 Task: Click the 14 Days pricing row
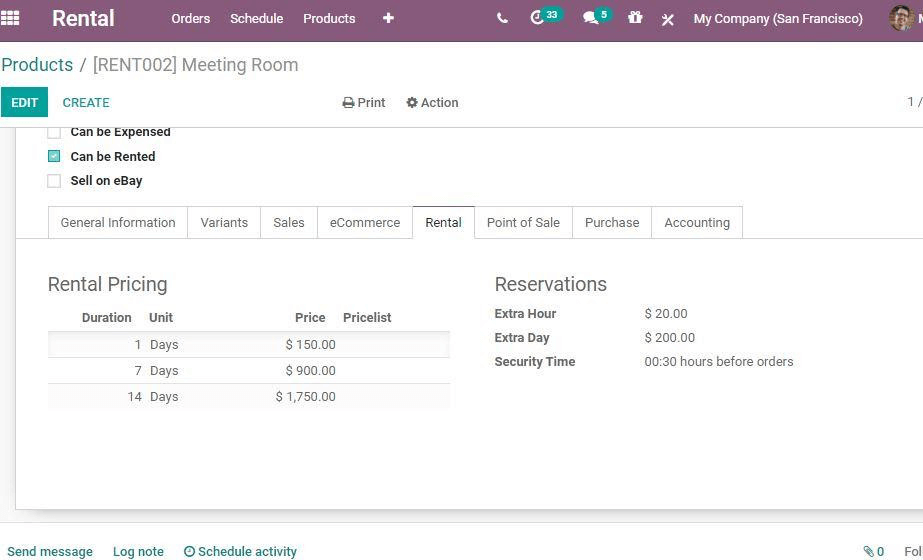[249, 396]
